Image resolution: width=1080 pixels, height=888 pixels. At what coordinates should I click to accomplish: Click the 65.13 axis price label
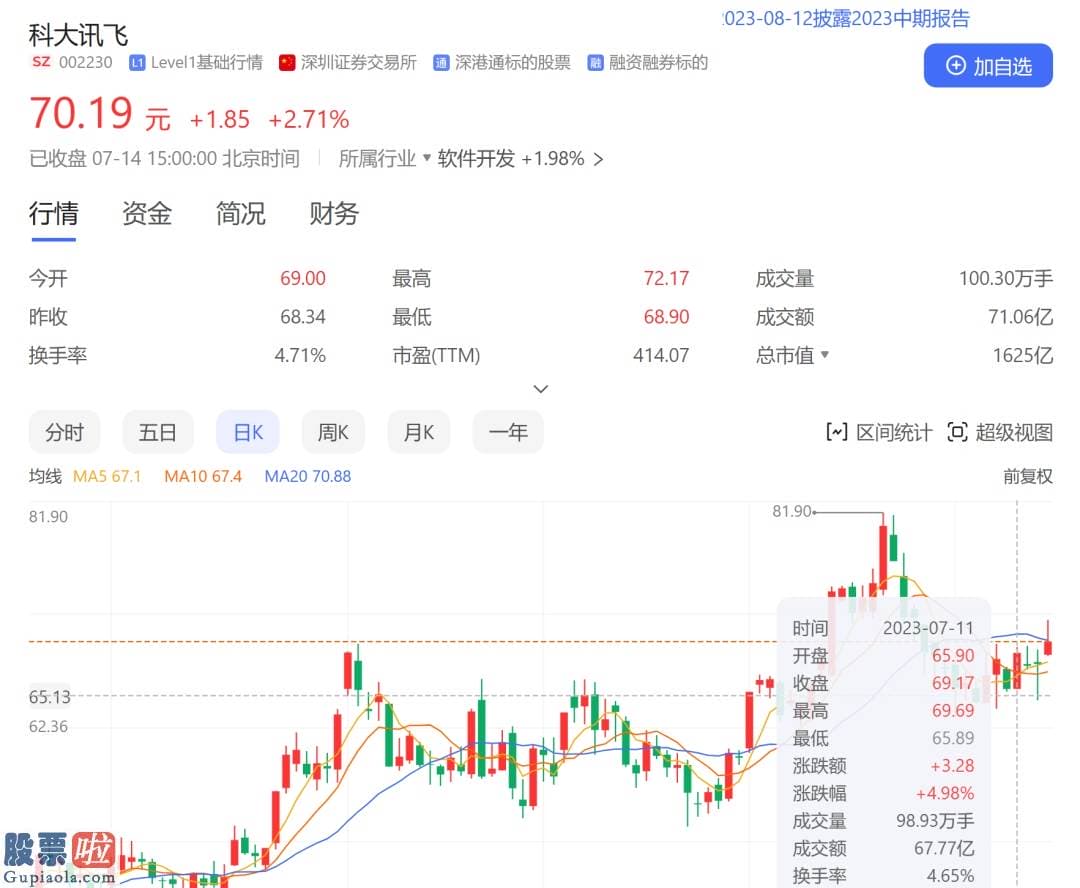pos(50,697)
